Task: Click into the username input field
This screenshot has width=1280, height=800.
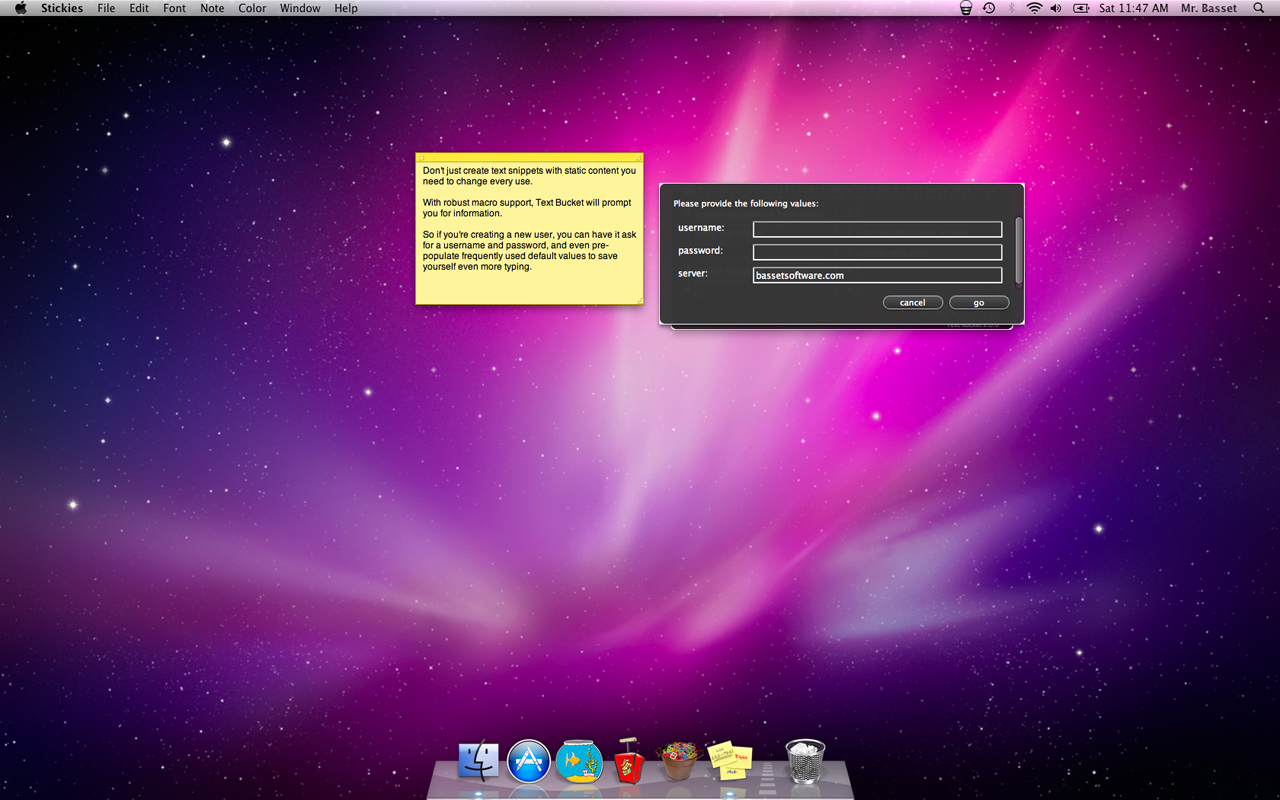Action: pos(877,229)
